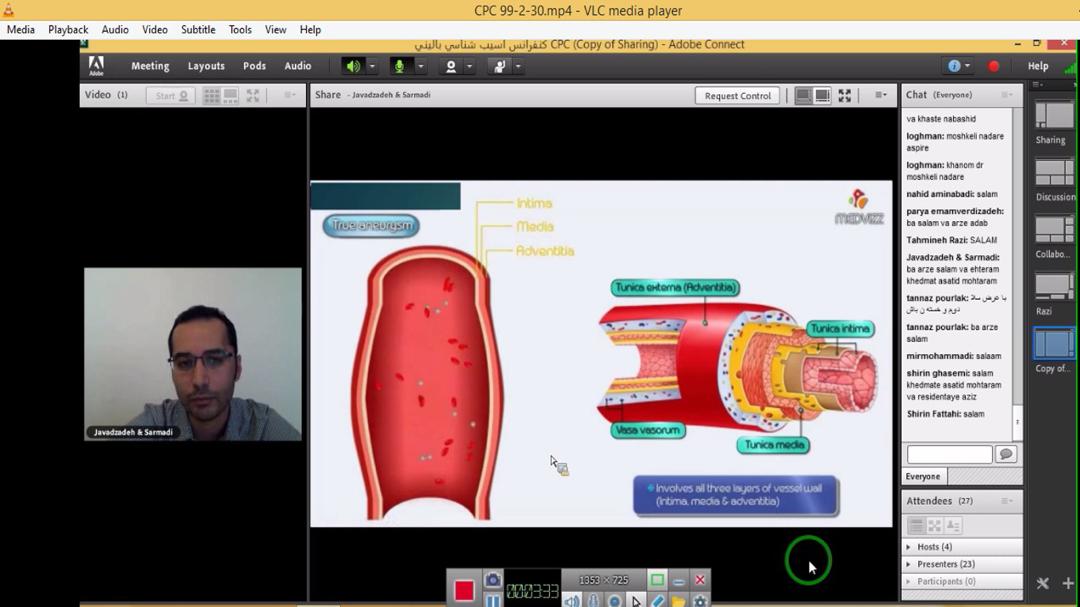This screenshot has height=607, width=1080.
Task: Click the Start video button
Action: pyautogui.click(x=171, y=96)
